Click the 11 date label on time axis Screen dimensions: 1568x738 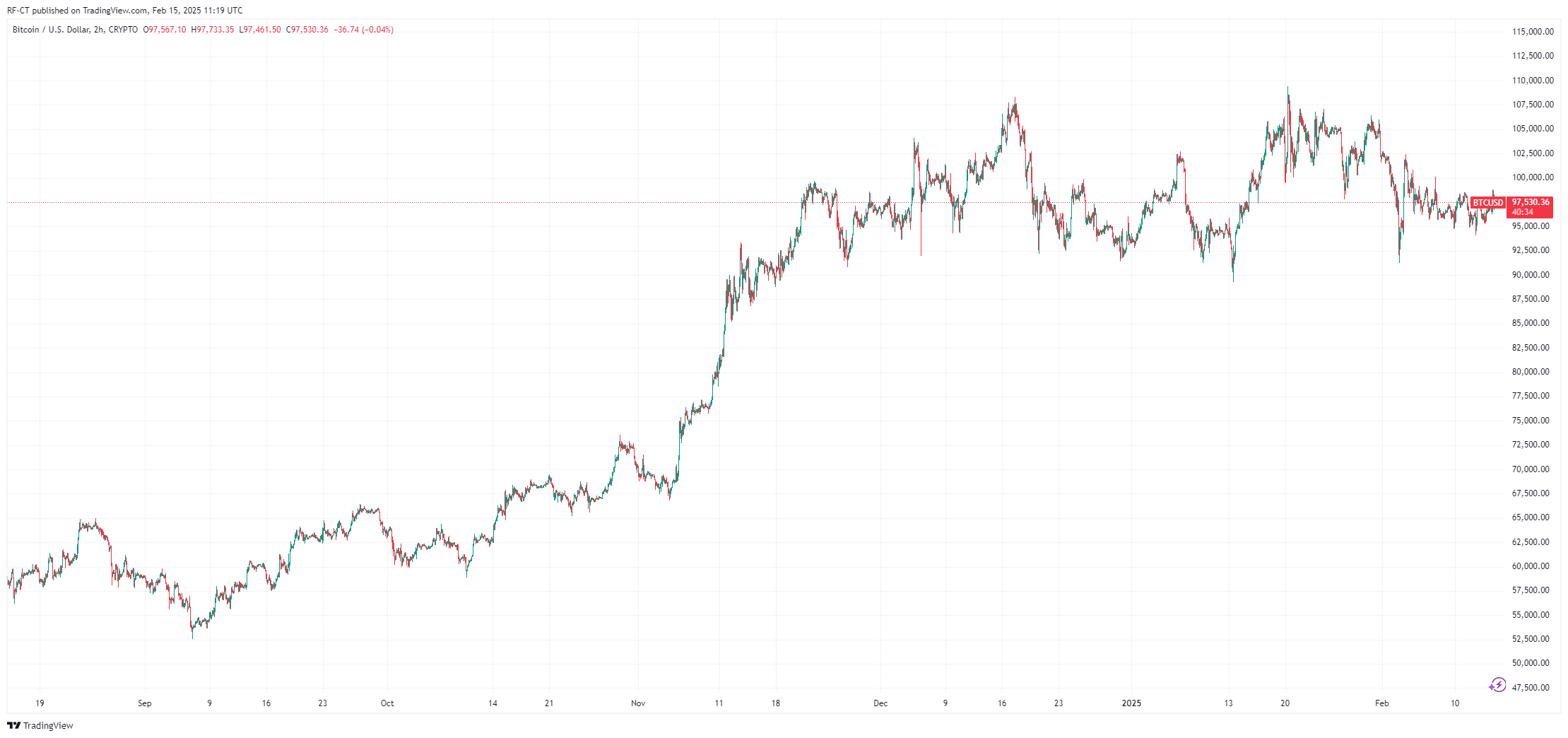click(x=719, y=703)
